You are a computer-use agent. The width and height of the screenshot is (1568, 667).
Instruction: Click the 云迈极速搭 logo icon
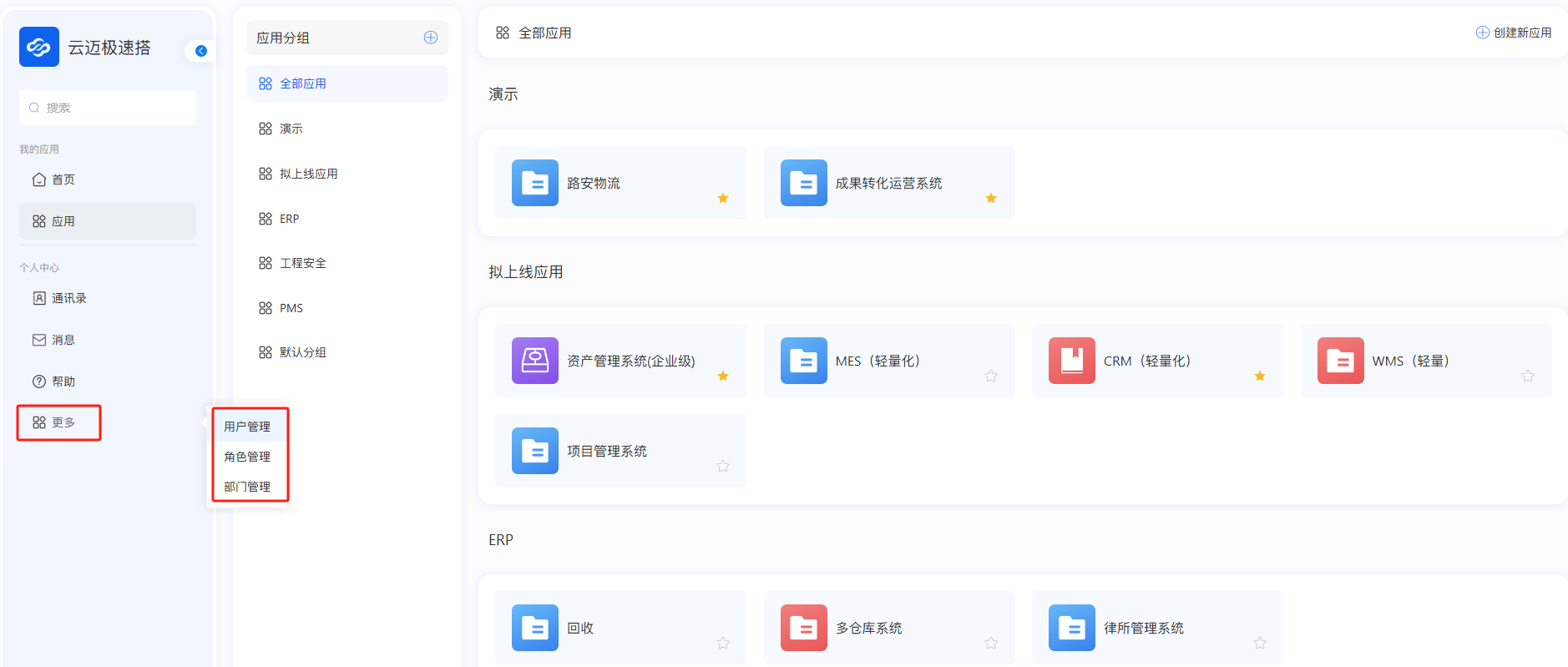point(39,47)
